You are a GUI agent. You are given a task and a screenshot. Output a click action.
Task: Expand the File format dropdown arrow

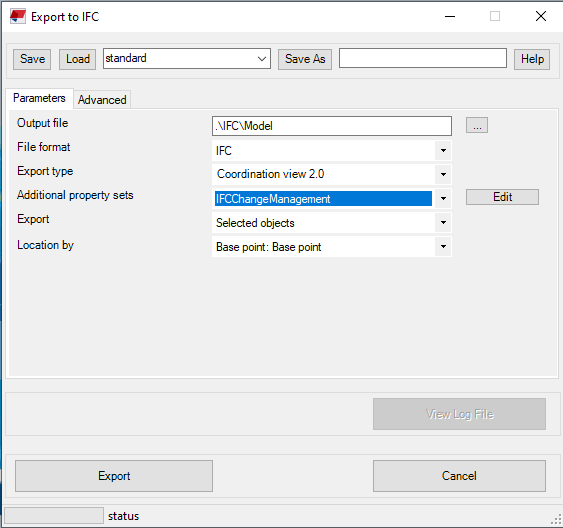[x=443, y=150]
